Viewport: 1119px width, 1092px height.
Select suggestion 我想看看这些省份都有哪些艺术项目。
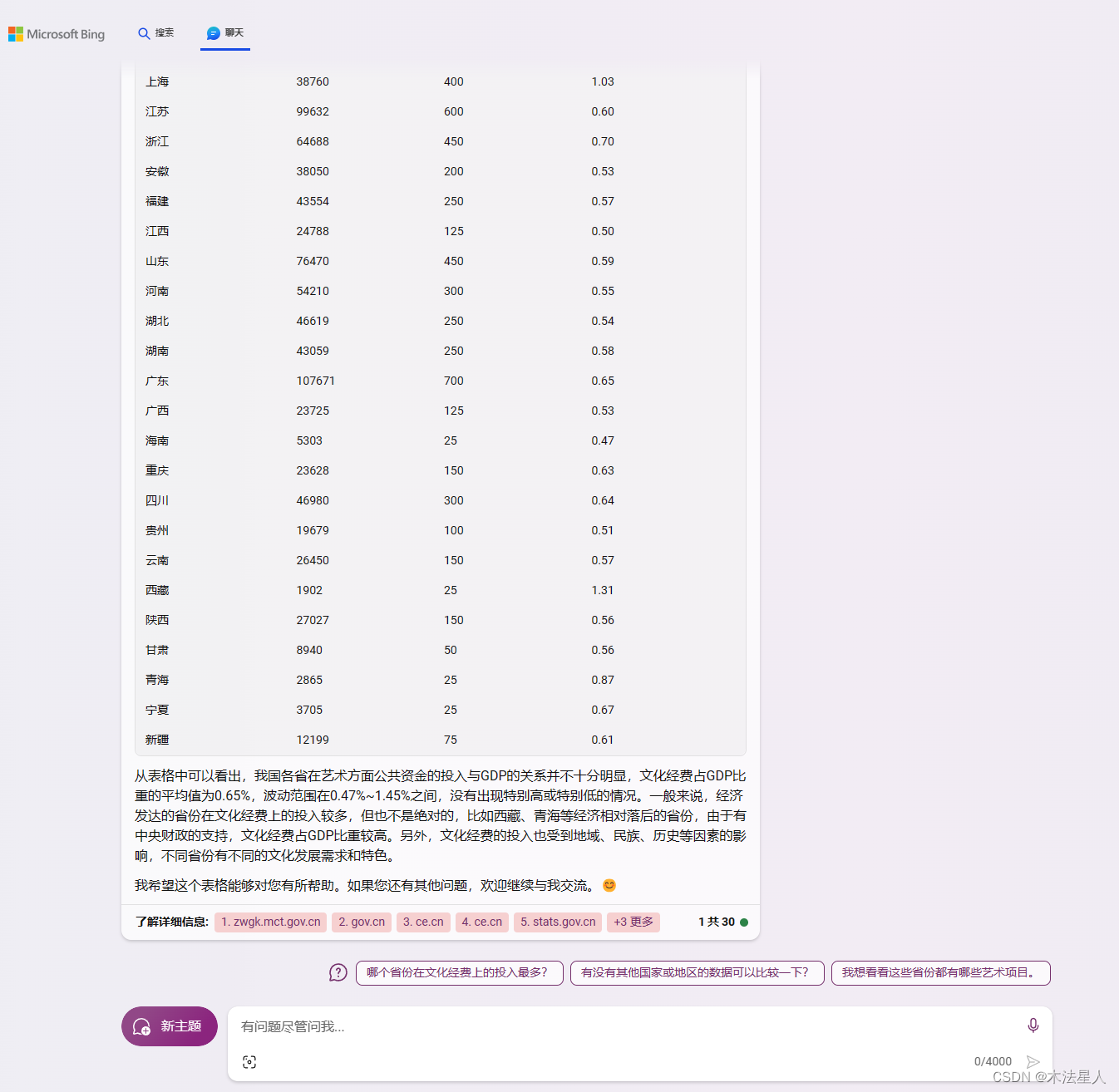point(941,972)
